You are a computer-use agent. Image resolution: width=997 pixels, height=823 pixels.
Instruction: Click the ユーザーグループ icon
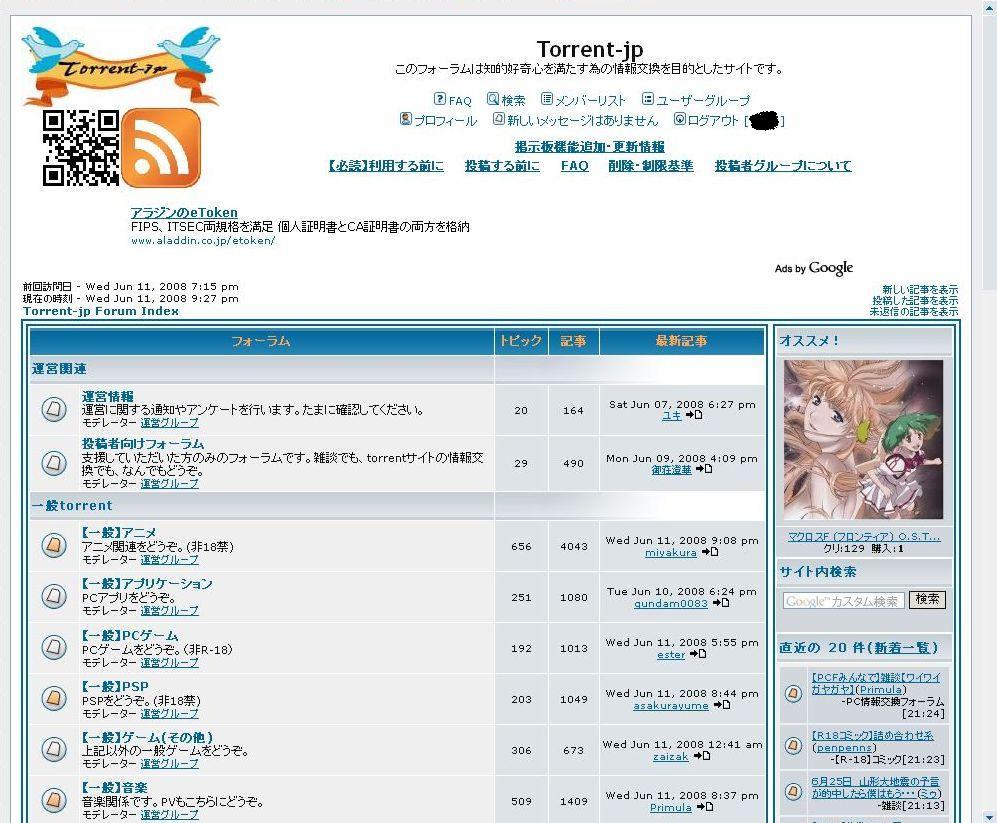[x=647, y=99]
